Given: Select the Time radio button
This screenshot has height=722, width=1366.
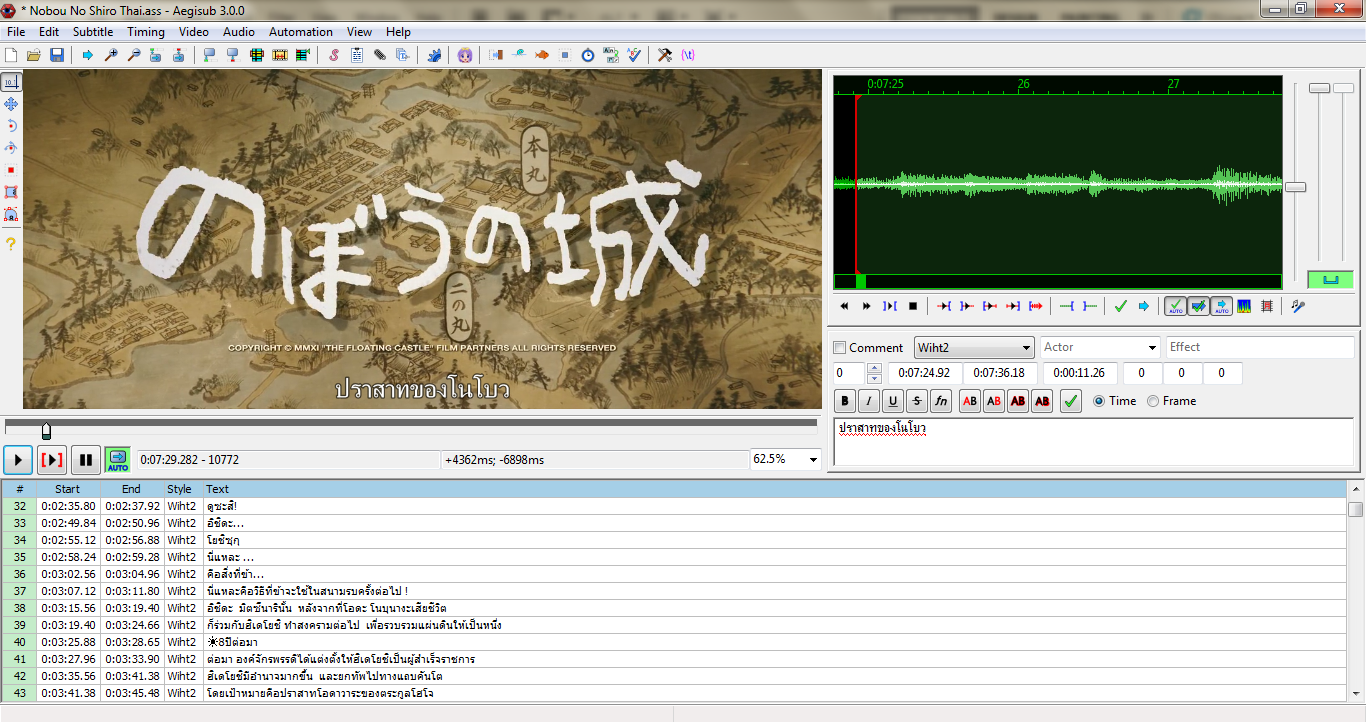Looking at the screenshot, I should click(1100, 401).
